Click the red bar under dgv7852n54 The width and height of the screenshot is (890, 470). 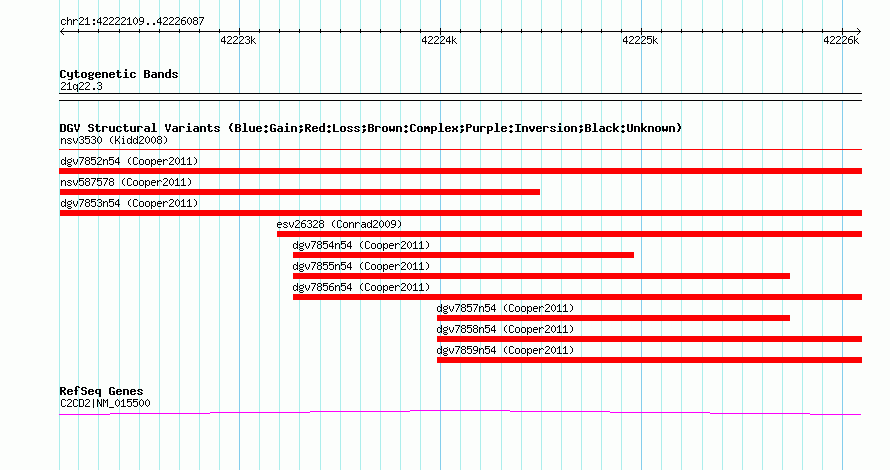click(461, 171)
